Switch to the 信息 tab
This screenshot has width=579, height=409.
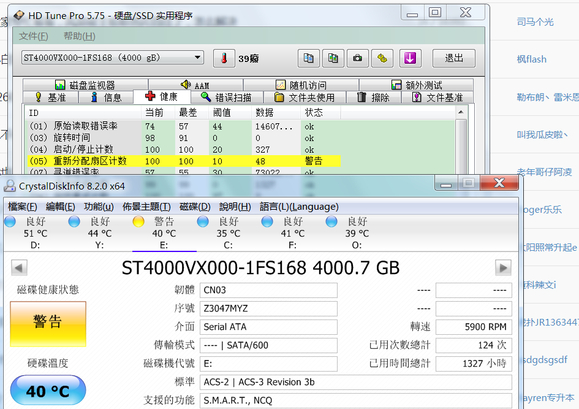point(106,97)
